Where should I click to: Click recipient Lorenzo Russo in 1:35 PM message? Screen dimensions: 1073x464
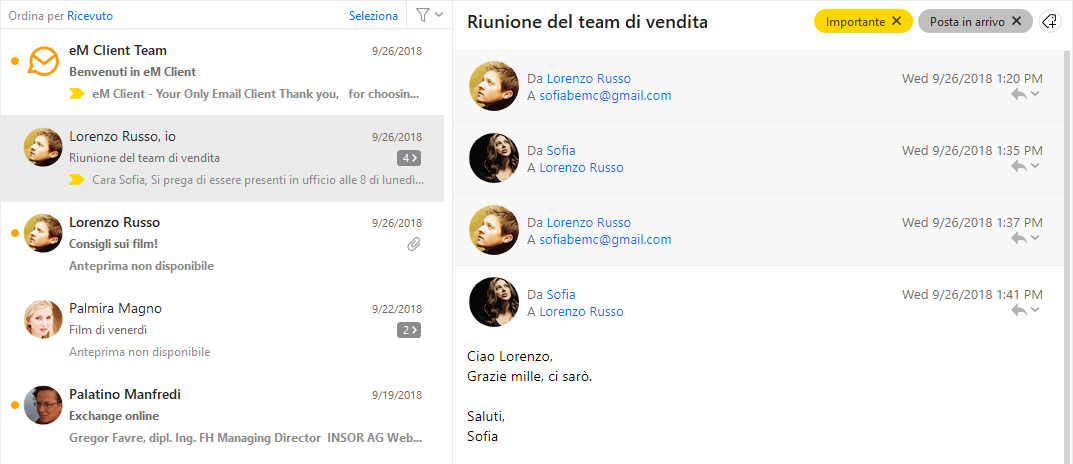click(x=582, y=168)
